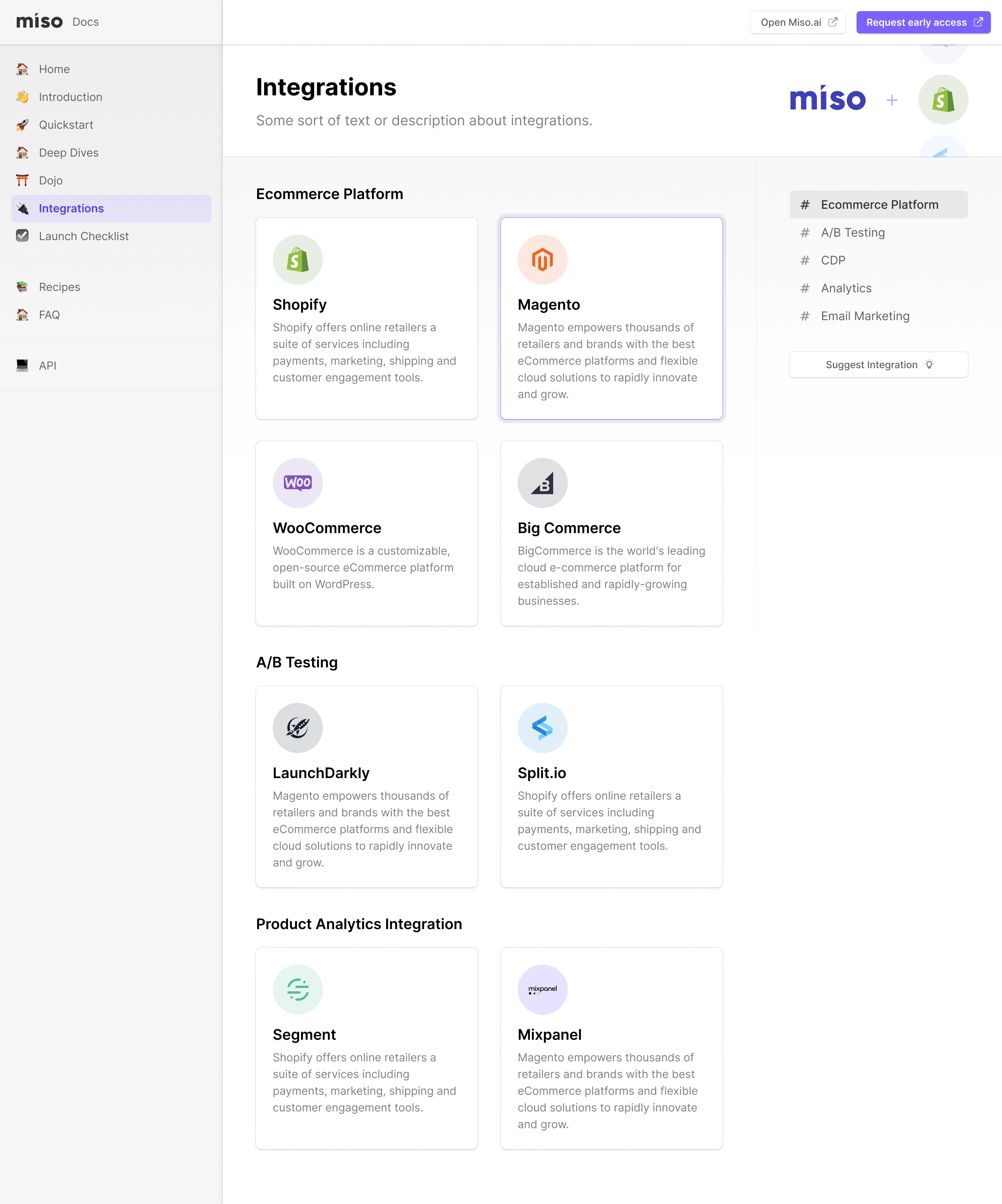
Task: Click the Magento logo in Magento card
Action: 542,259
